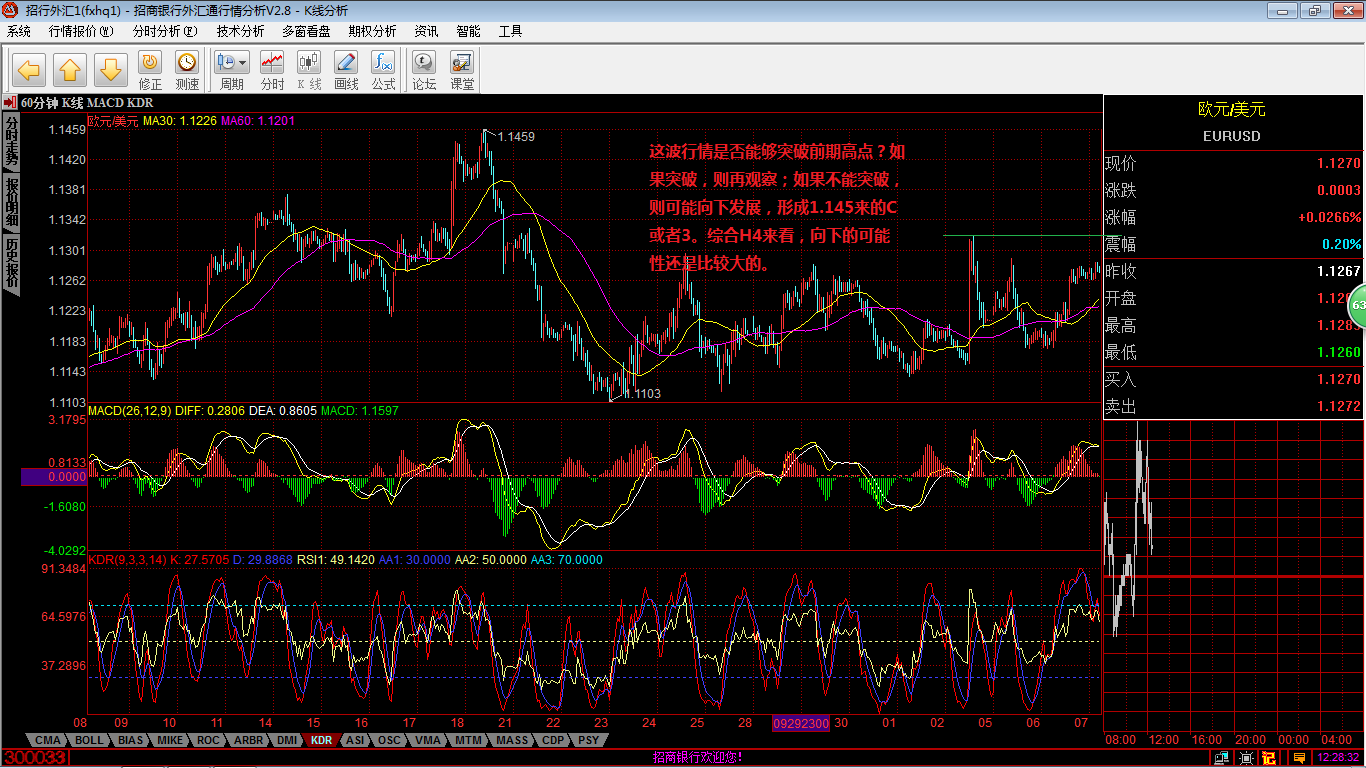The image size is (1366, 768).
Task: Open the 系统 menu
Action: click(19, 31)
